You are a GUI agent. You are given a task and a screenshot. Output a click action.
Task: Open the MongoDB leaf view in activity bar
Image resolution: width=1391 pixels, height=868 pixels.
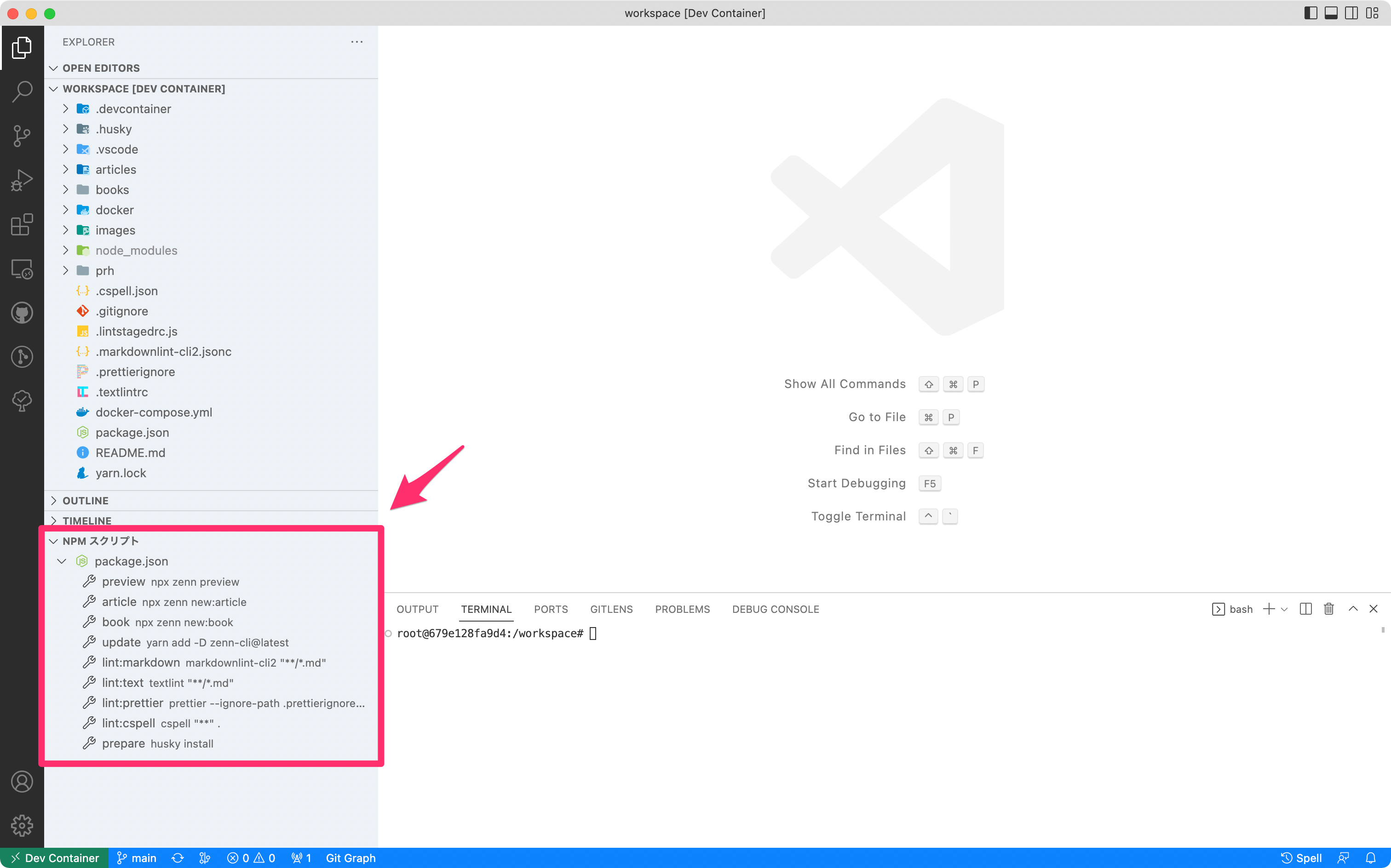pyautogui.click(x=22, y=401)
